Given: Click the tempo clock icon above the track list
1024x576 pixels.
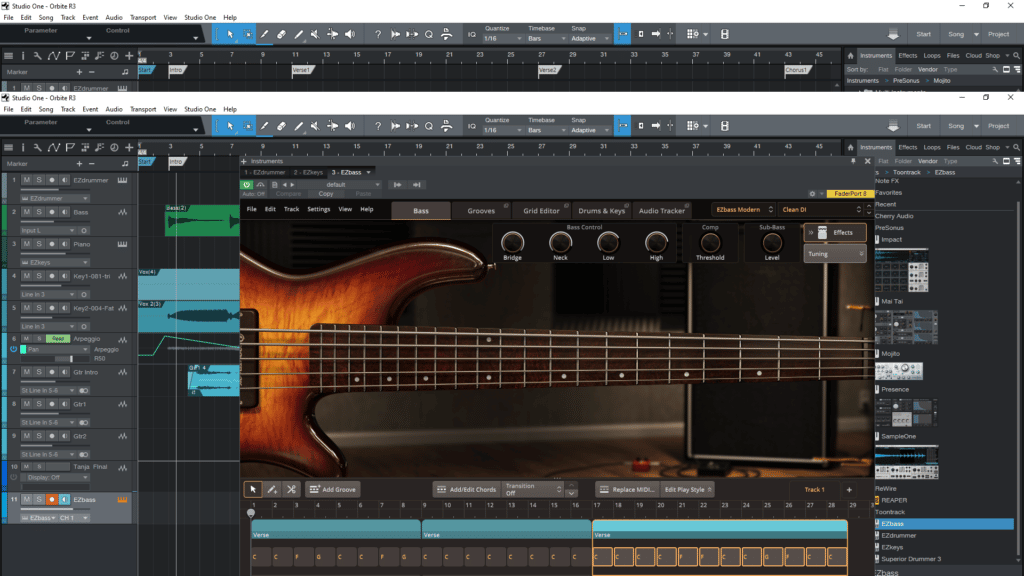Looking at the screenshot, I should point(114,148).
